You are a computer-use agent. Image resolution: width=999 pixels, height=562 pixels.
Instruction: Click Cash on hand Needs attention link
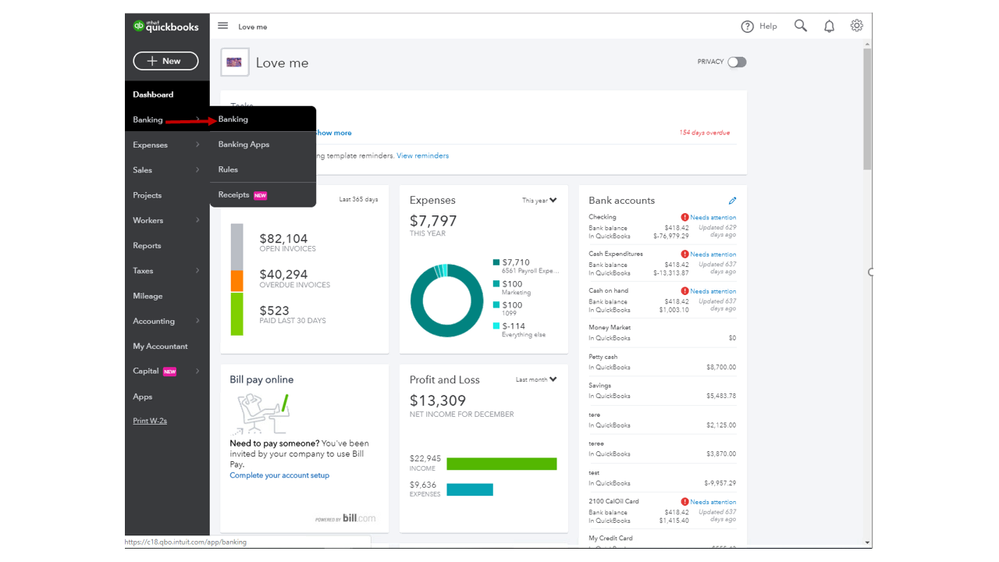click(x=713, y=291)
